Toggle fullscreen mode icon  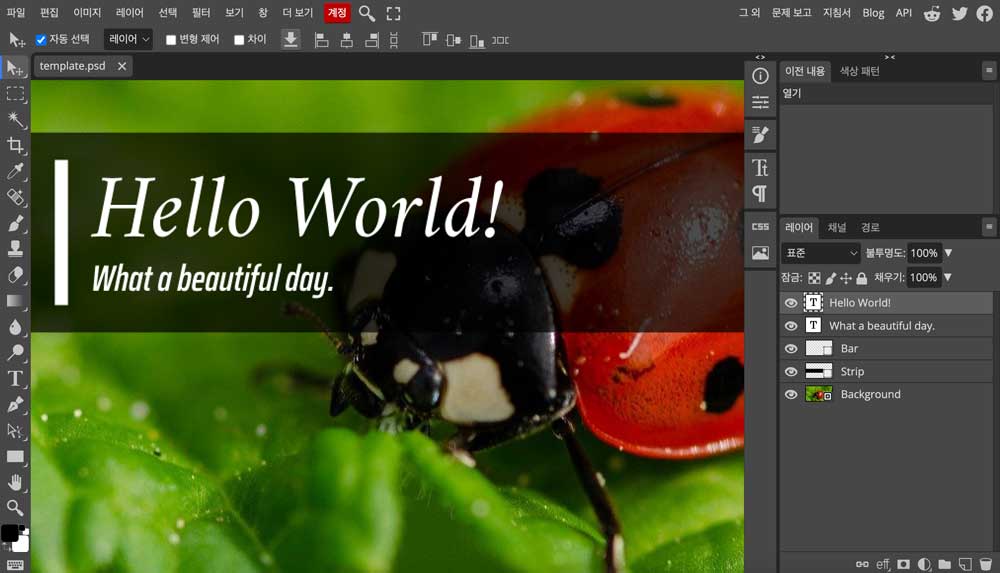coord(393,13)
